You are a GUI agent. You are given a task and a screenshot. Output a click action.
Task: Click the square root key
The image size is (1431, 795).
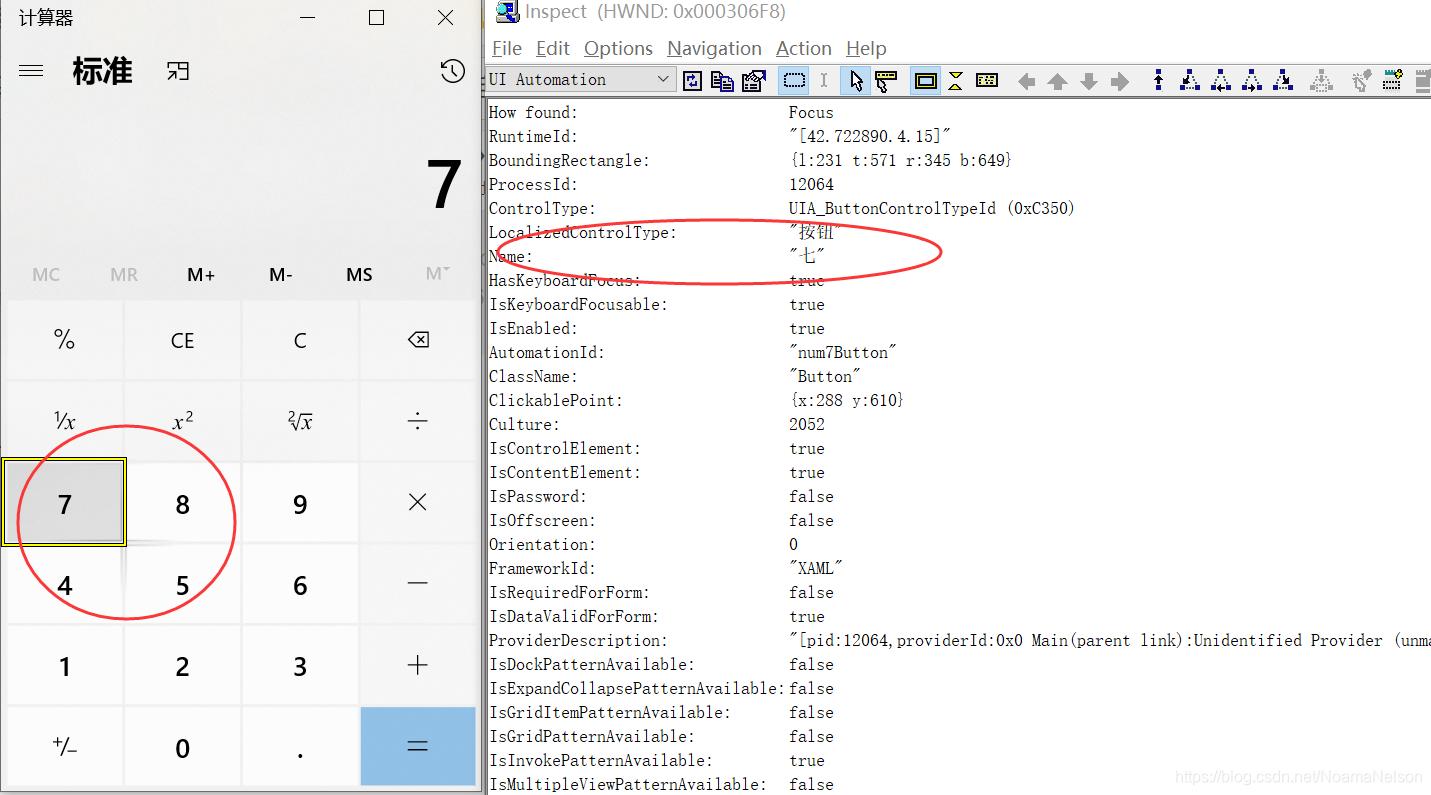(x=300, y=421)
